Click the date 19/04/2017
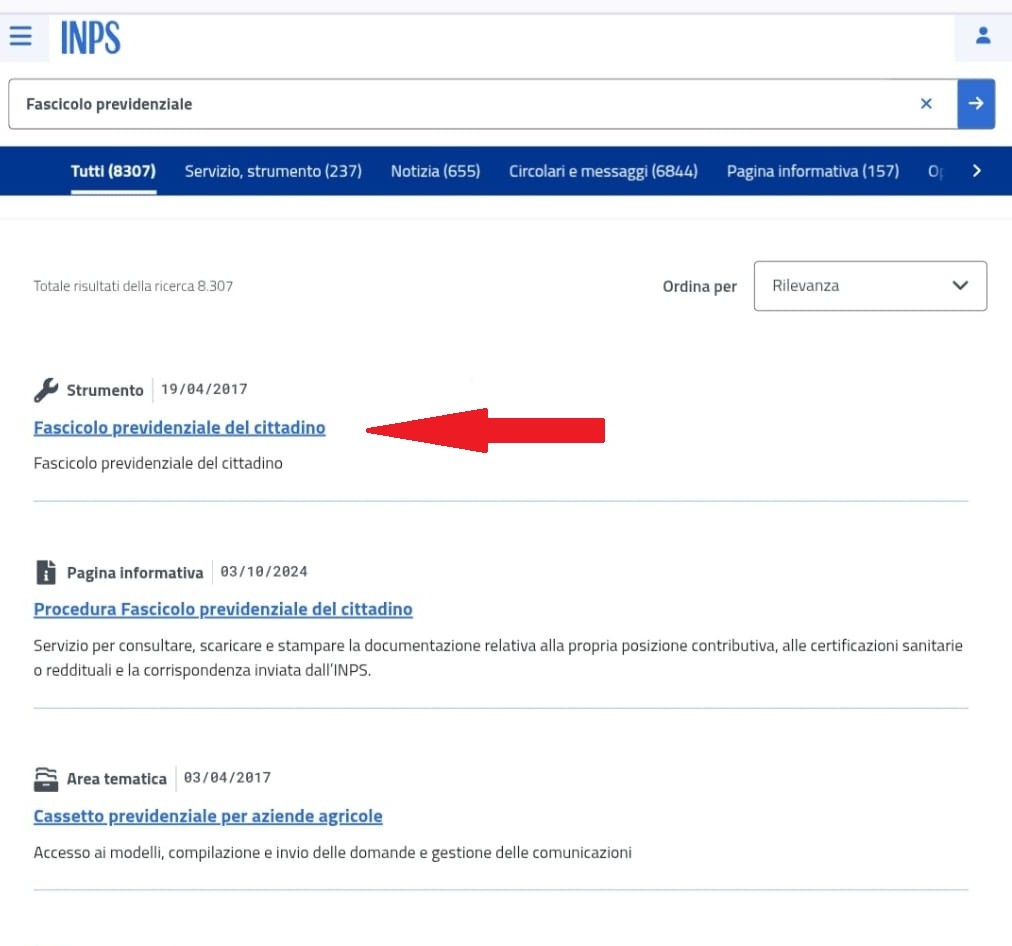Image resolution: width=1012 pixels, height=946 pixels. (x=204, y=389)
